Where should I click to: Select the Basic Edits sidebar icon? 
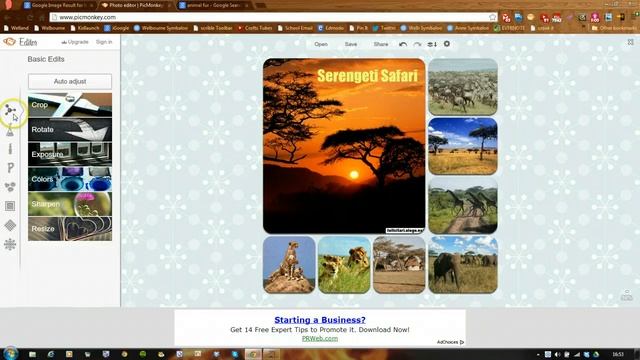click(10, 110)
